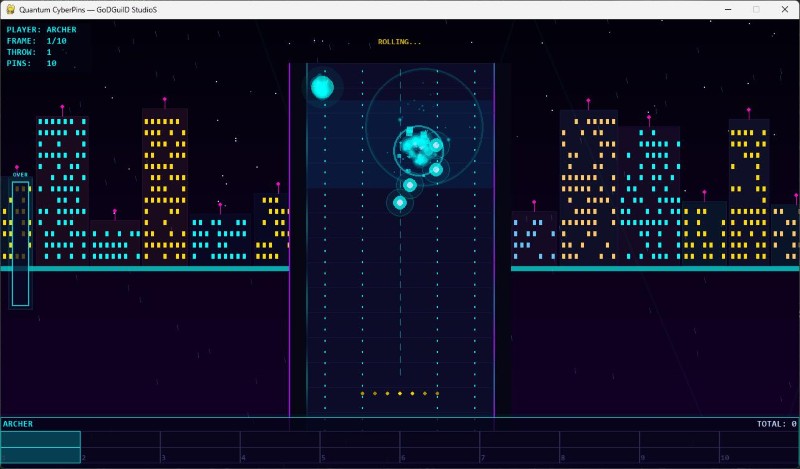Click the vertical POWER meter bar

coord(20,243)
